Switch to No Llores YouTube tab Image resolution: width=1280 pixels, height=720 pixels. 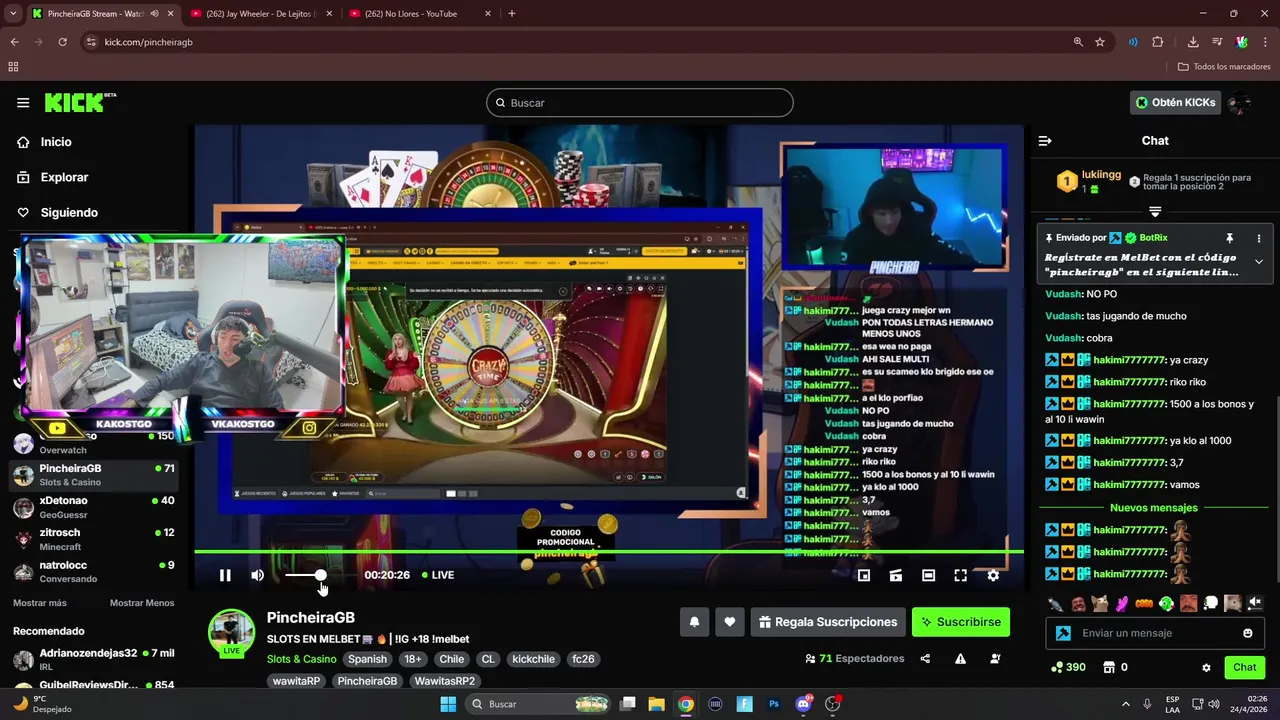420,14
